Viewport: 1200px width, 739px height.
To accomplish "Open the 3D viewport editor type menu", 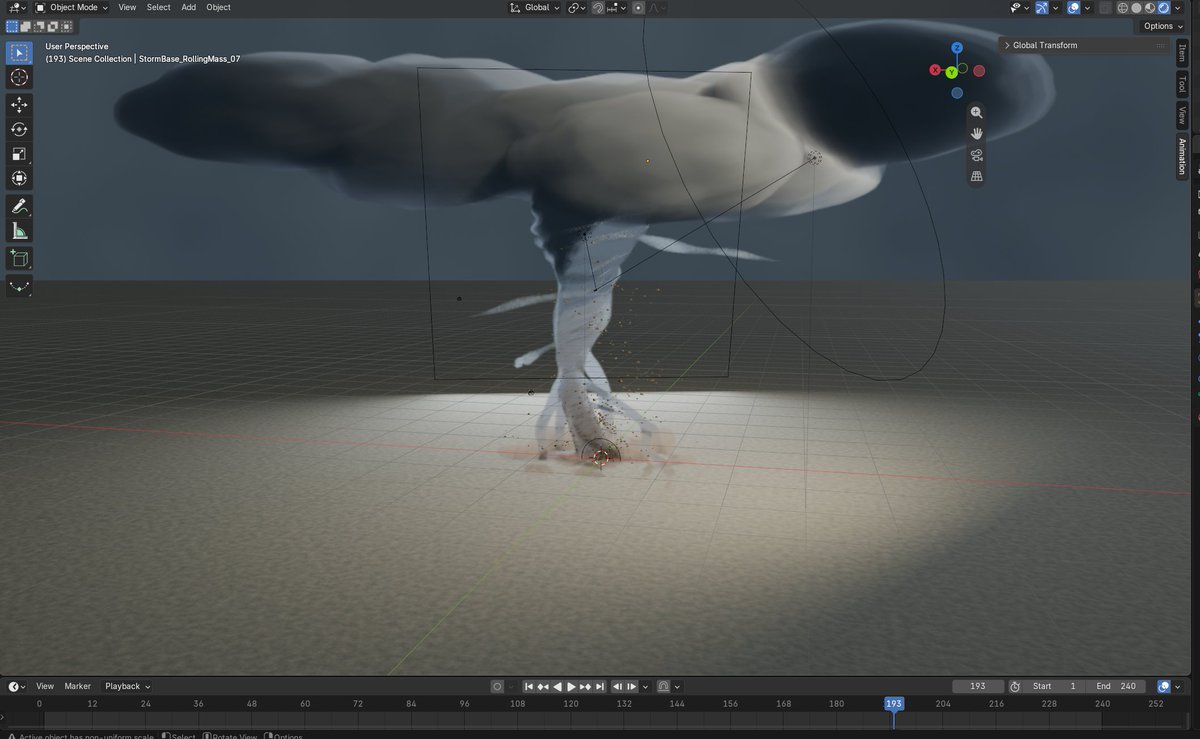I will (x=17, y=7).
